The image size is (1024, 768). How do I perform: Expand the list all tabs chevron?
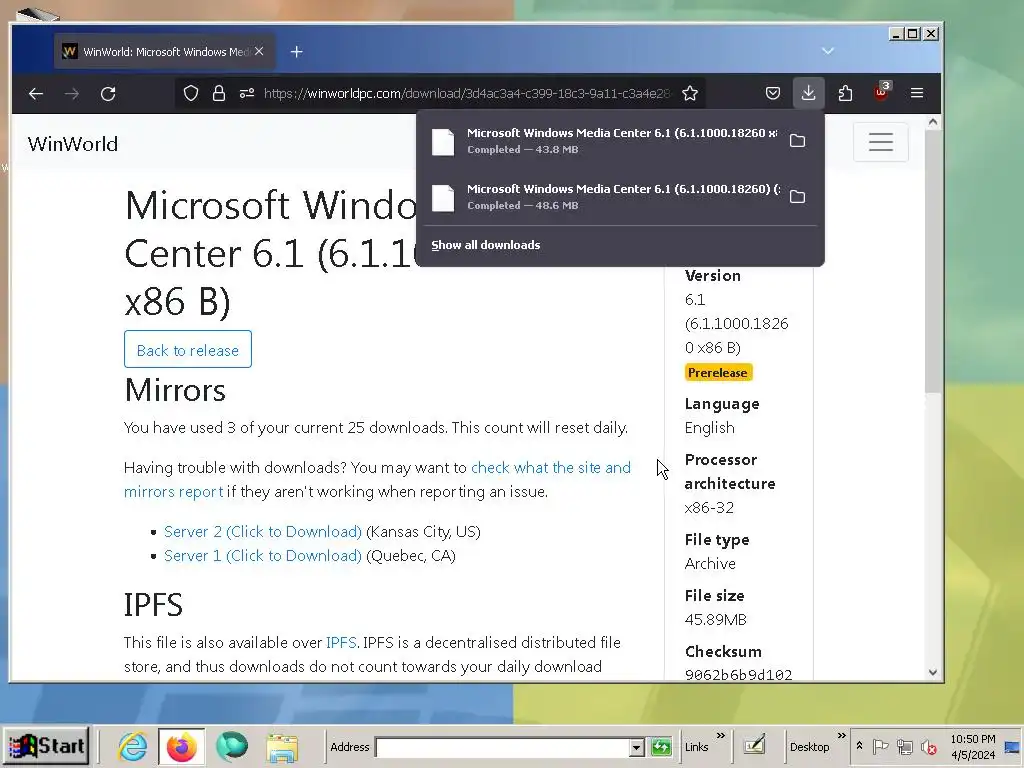click(x=827, y=51)
